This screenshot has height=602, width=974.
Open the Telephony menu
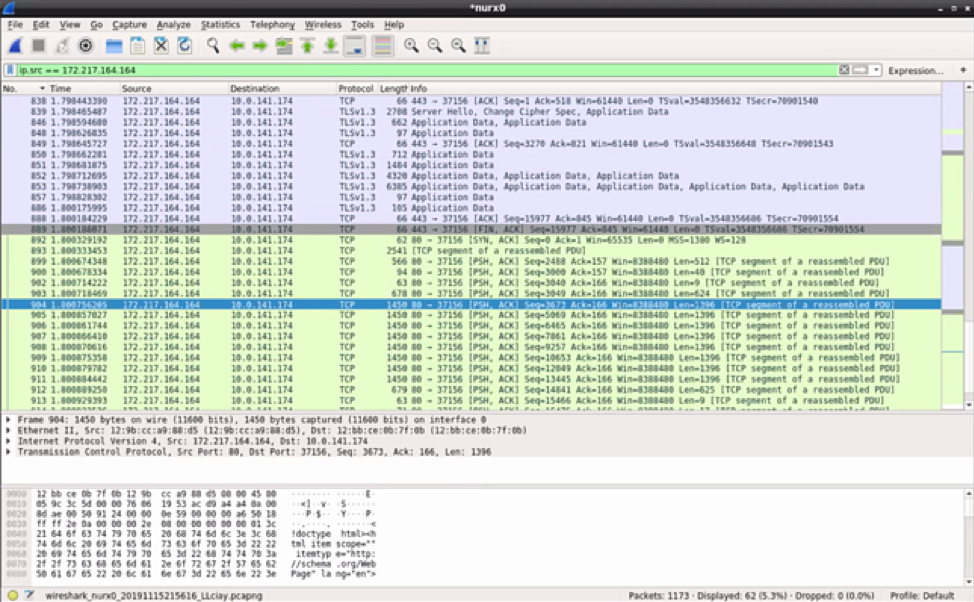pyautogui.click(x=272, y=25)
